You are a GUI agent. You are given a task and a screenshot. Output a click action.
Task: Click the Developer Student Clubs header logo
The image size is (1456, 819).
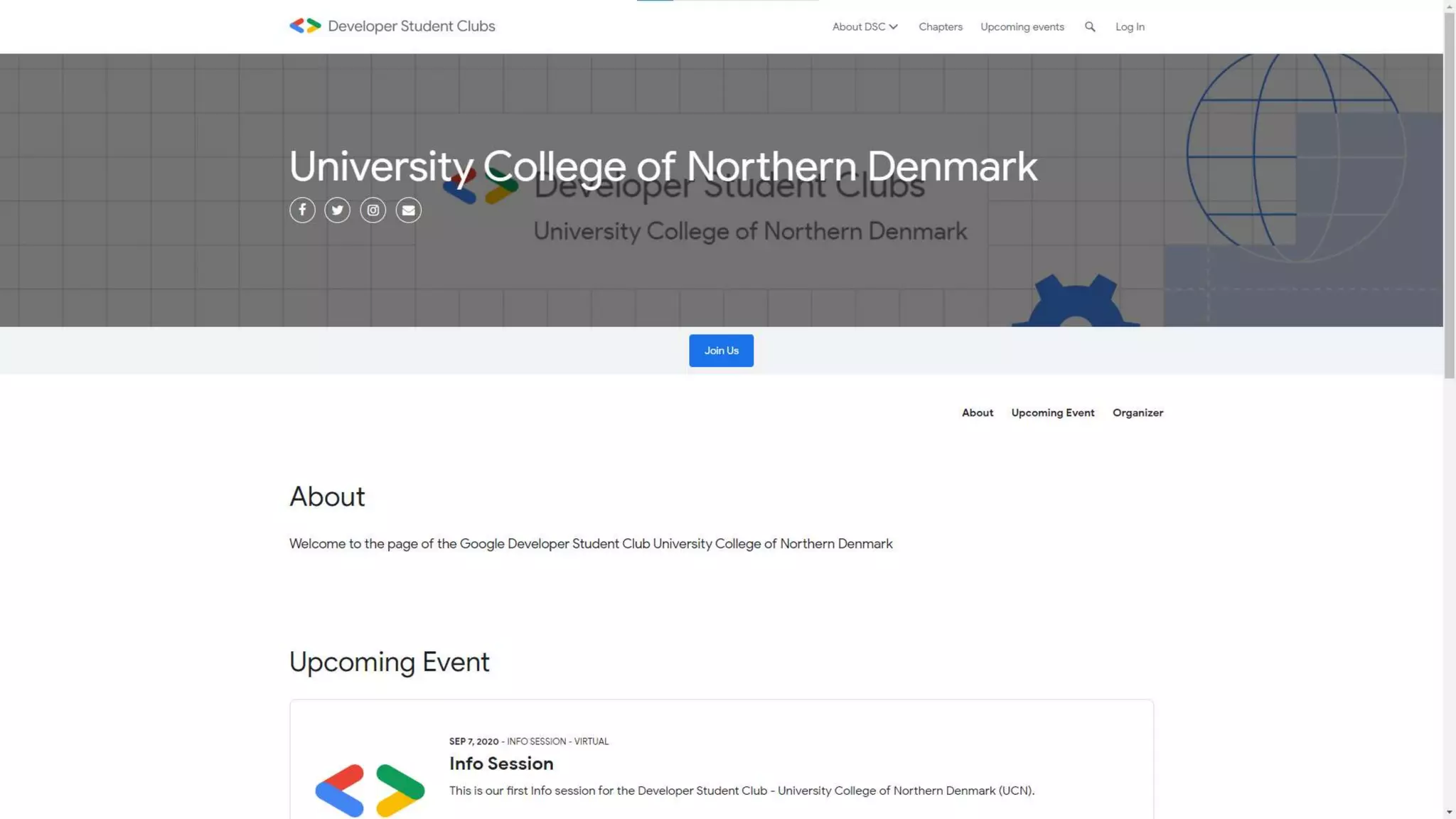(x=305, y=26)
